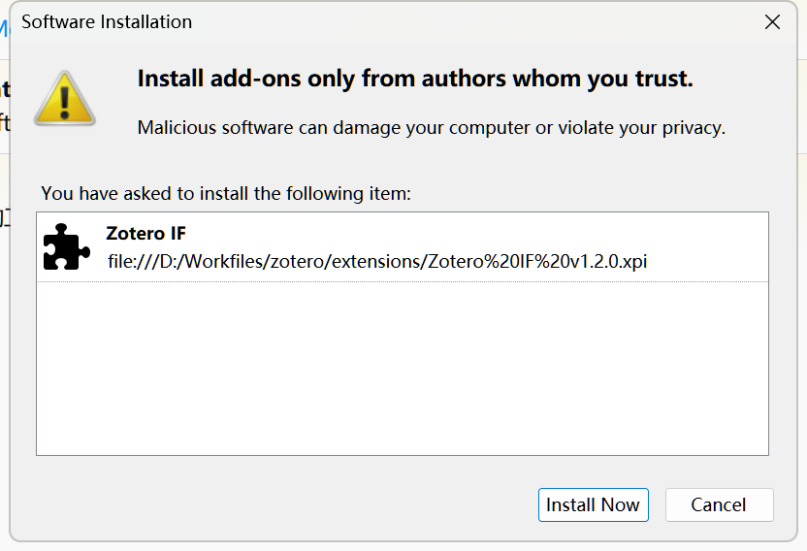The height and width of the screenshot is (551, 807).
Task: Click the 'Zotero%20IF%20v1.2.0.xpi' filename in the path
Action: [x=537, y=261]
